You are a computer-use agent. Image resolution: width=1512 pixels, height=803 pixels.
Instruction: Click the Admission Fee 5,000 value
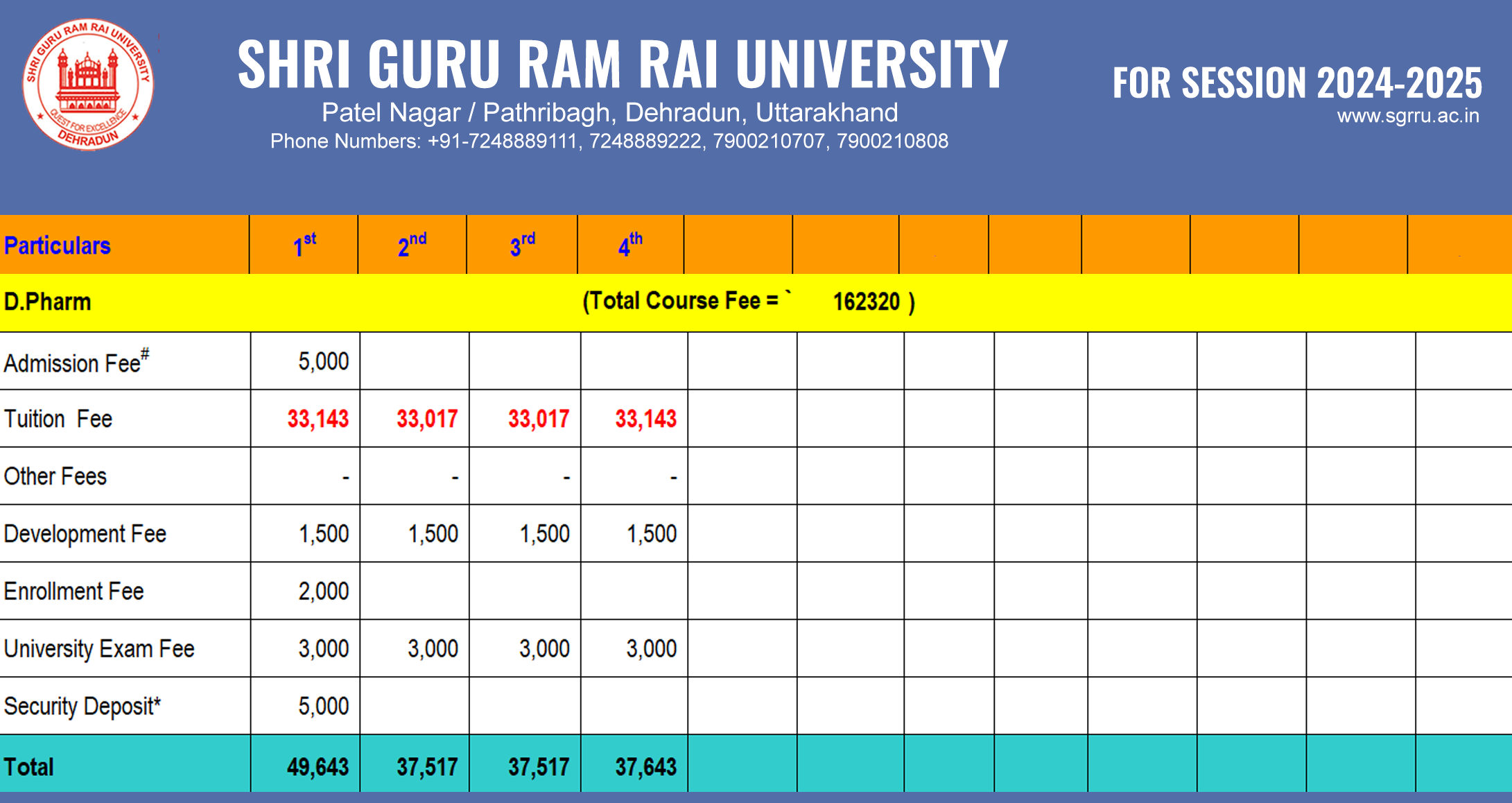(x=324, y=361)
